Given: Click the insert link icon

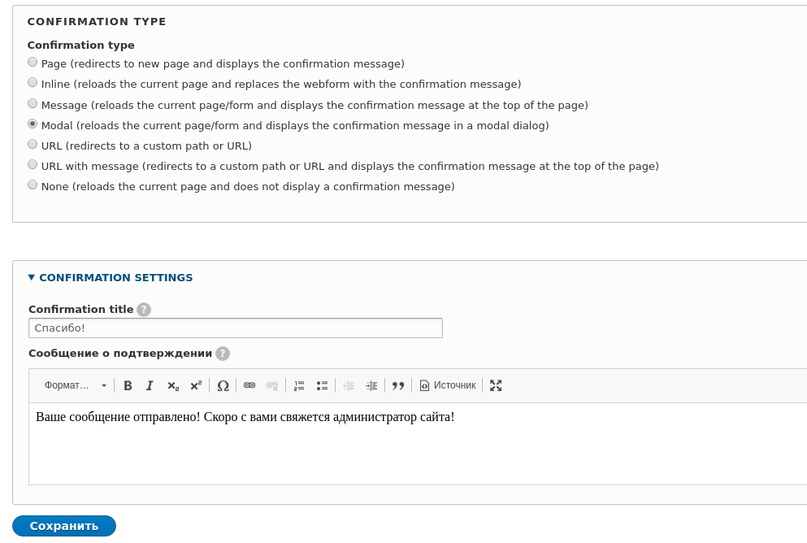Looking at the screenshot, I should coord(249,385).
